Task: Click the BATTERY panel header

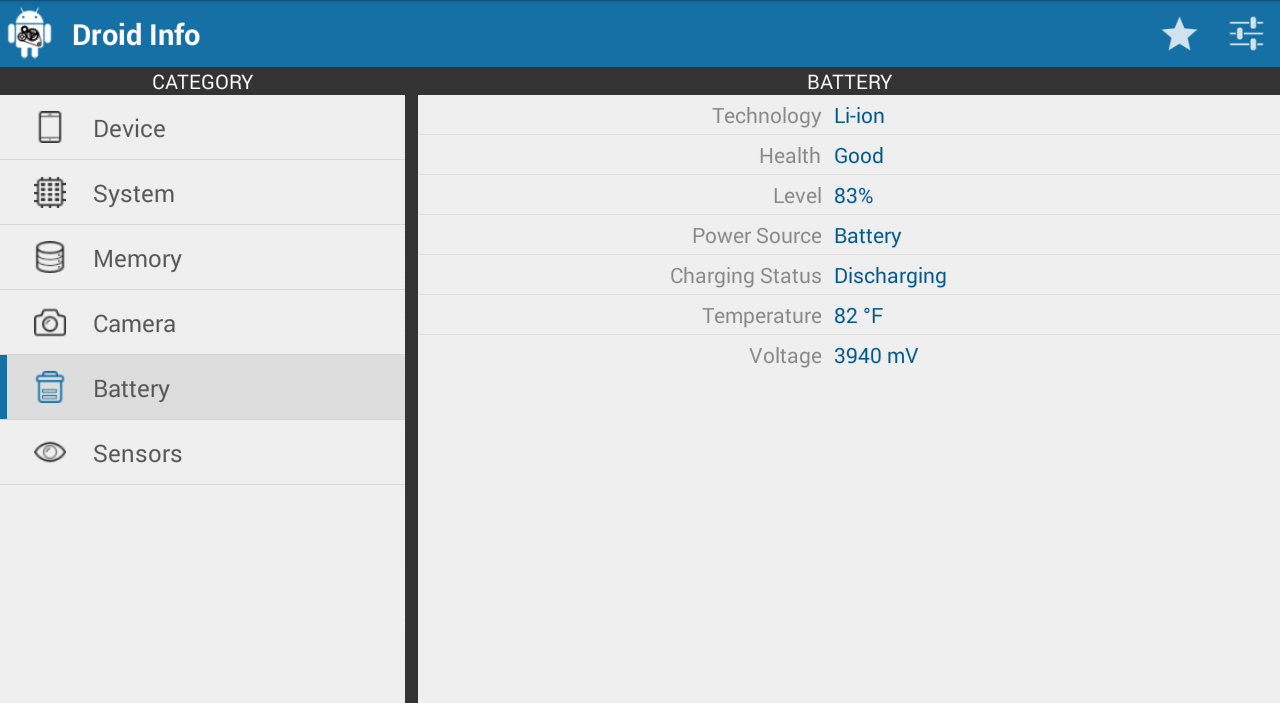Action: pos(848,81)
